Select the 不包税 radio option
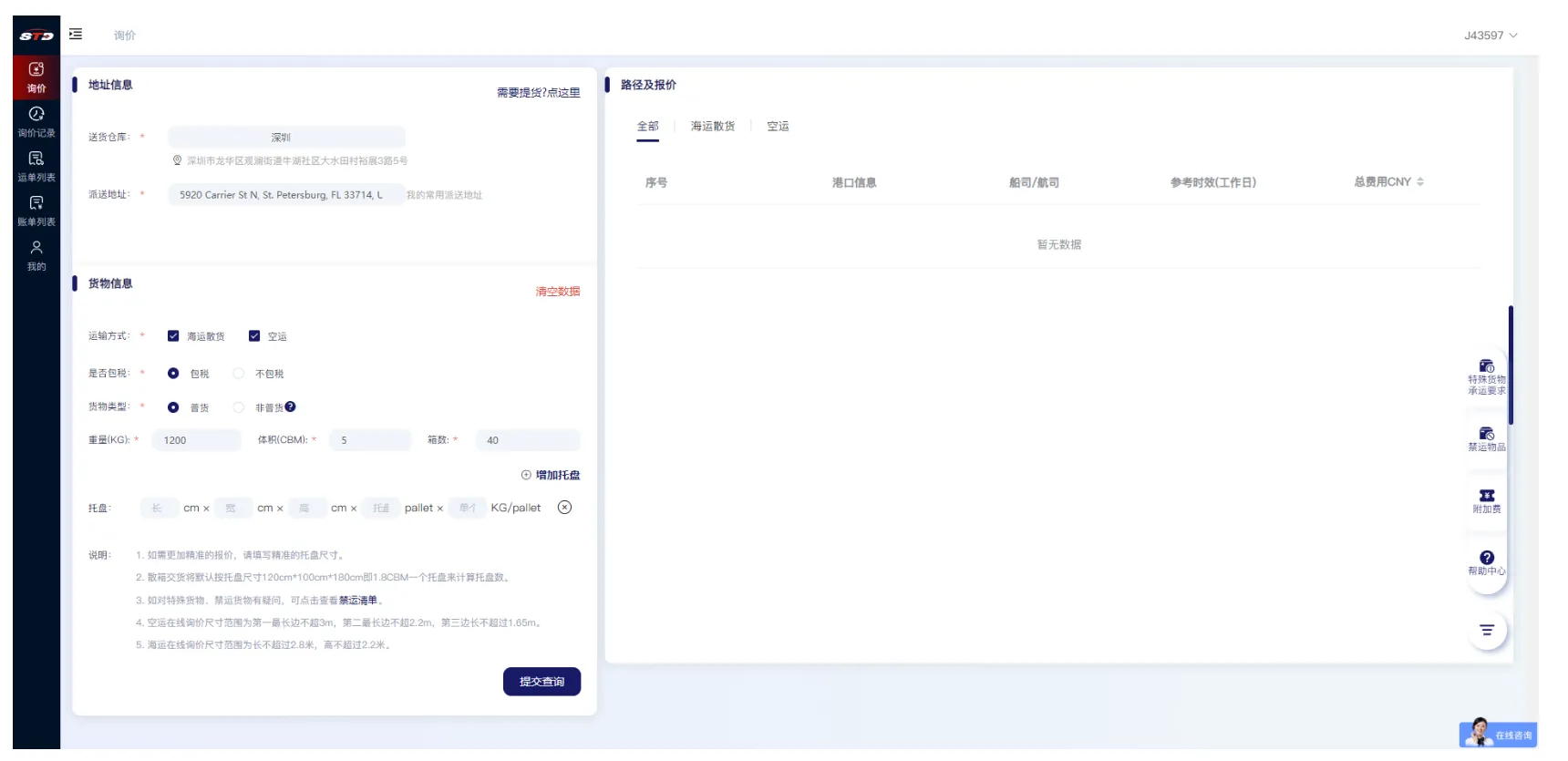The height and width of the screenshot is (761, 1568). coord(239,374)
